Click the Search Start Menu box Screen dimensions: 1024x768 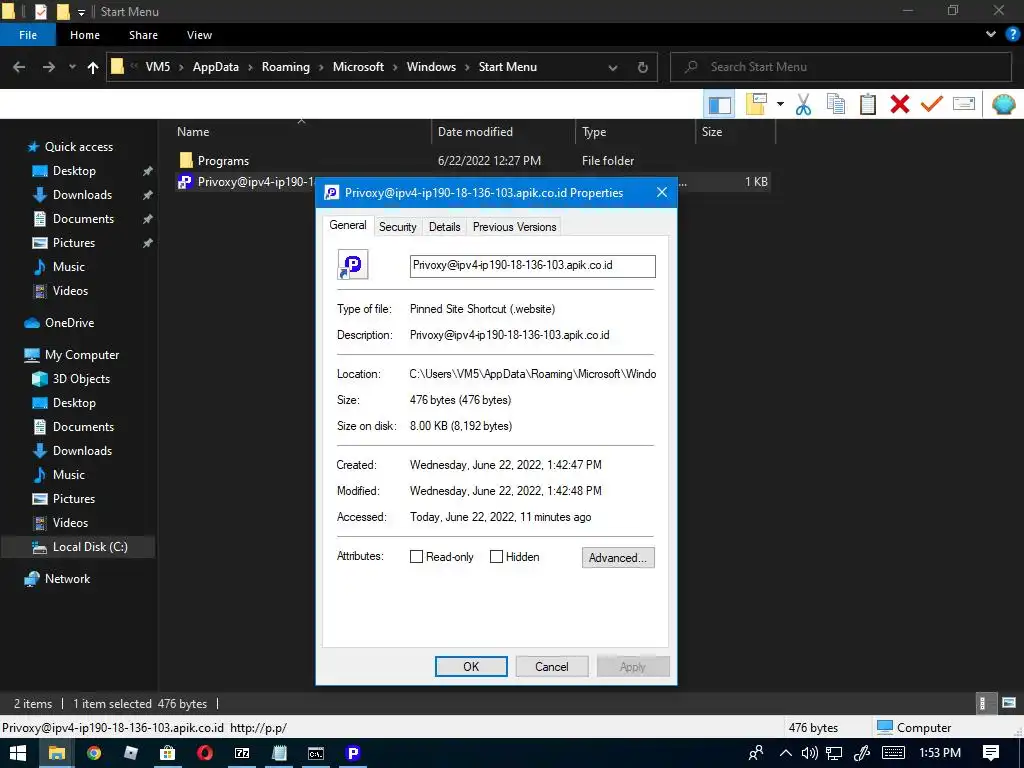(840, 67)
